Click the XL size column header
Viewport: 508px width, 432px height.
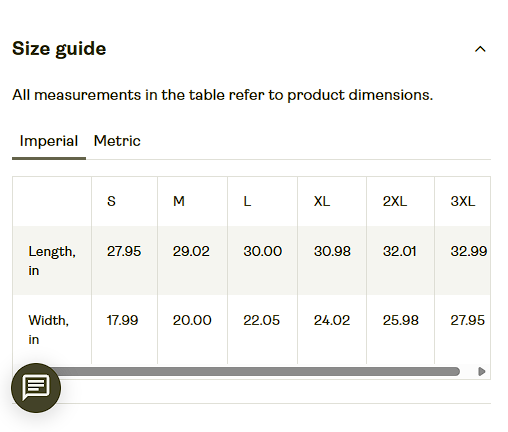point(322,201)
